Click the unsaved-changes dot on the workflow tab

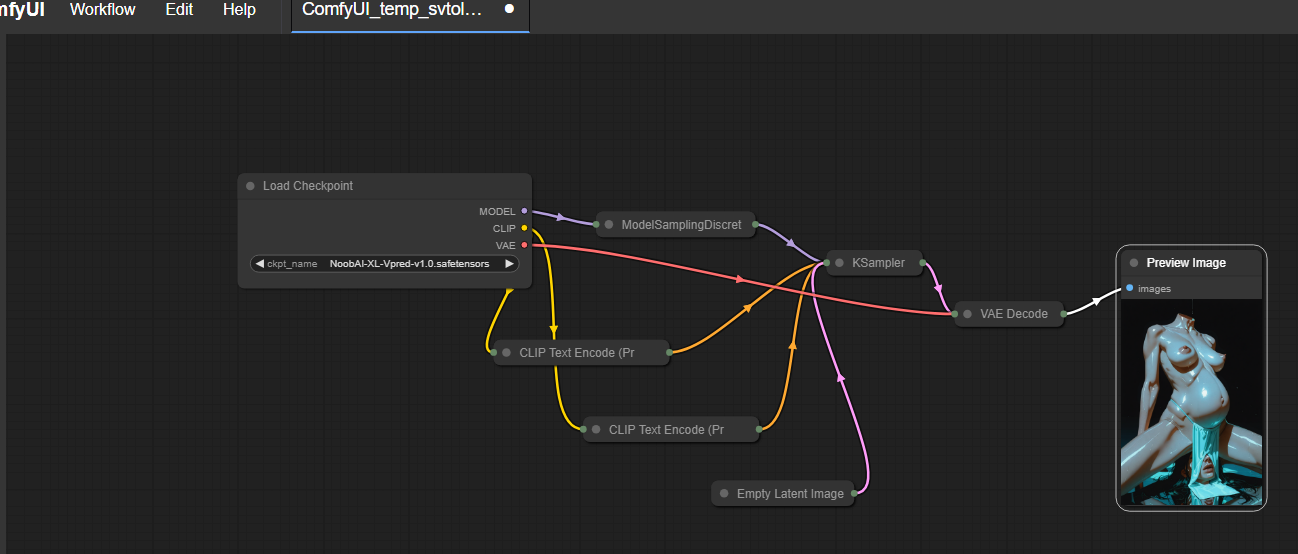tap(509, 9)
